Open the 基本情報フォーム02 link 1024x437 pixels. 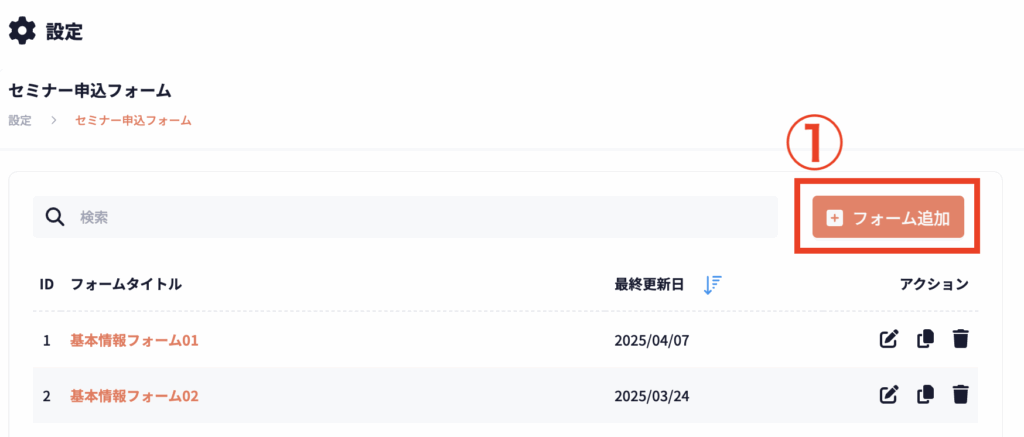(x=134, y=395)
